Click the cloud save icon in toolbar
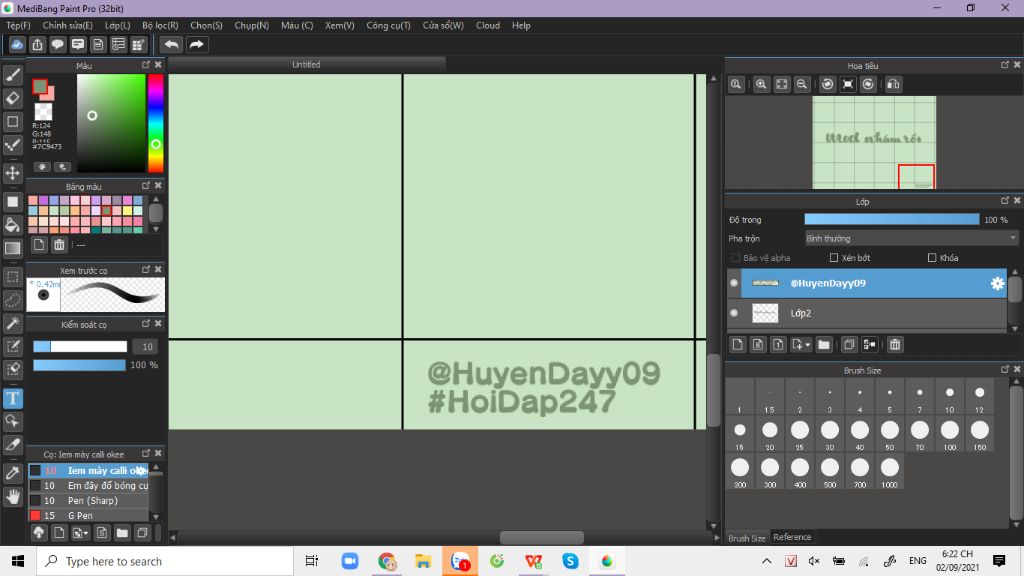 point(17,44)
